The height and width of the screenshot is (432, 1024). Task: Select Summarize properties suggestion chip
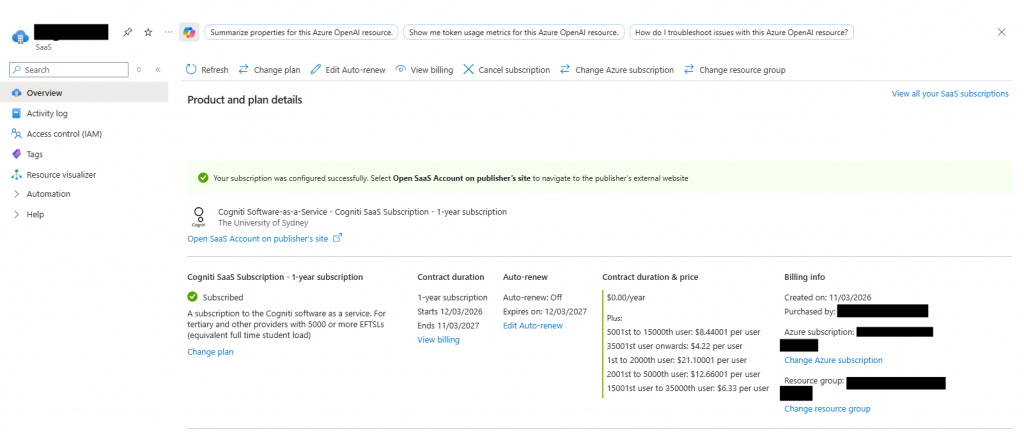tap(300, 32)
